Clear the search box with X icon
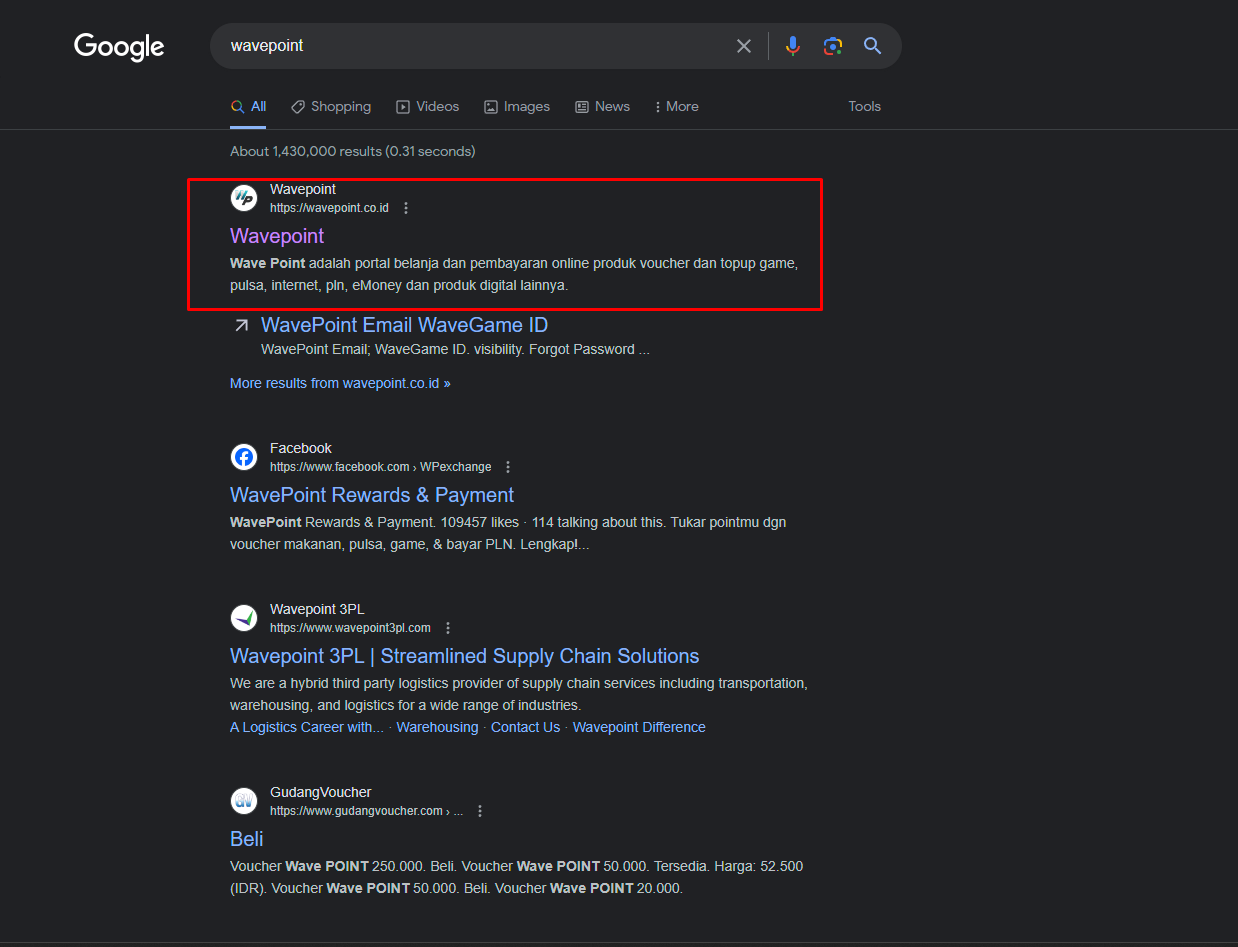 pyautogui.click(x=744, y=46)
